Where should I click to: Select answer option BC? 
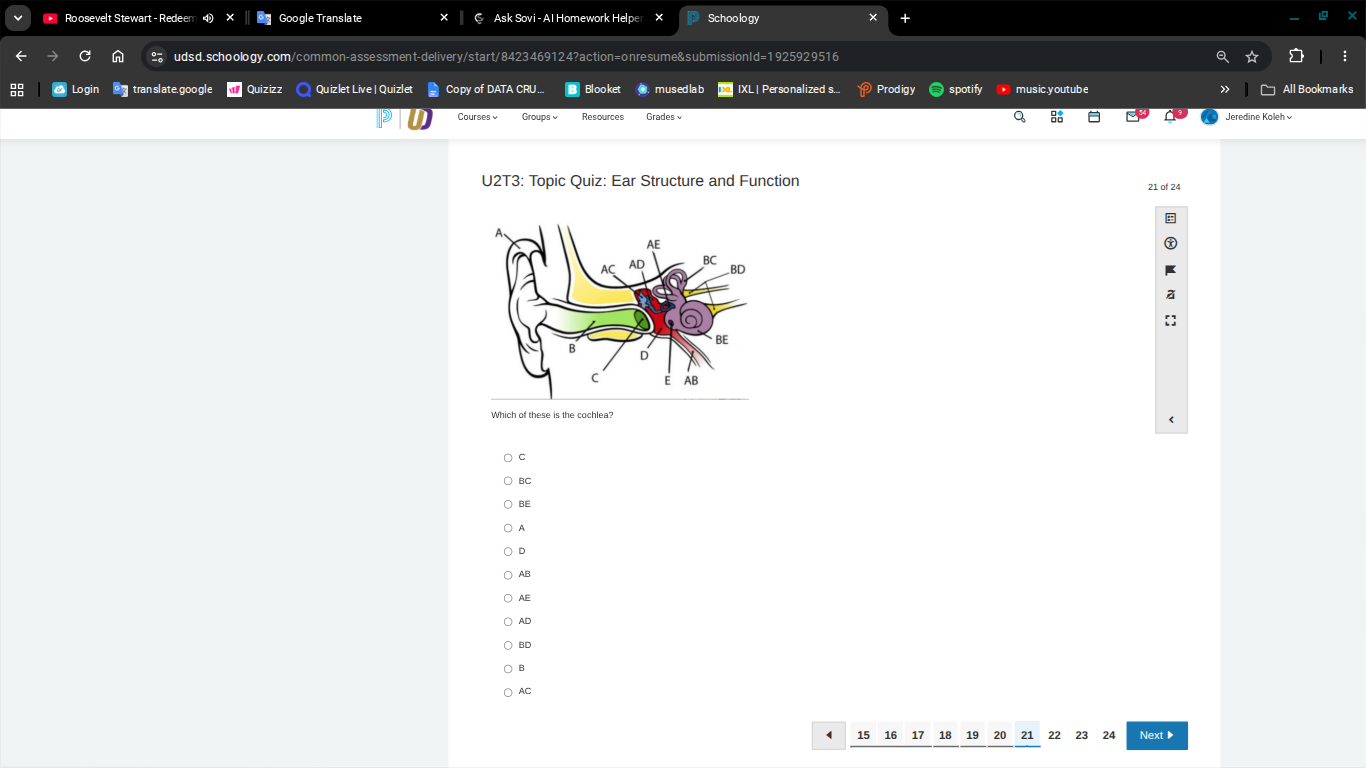click(x=508, y=481)
